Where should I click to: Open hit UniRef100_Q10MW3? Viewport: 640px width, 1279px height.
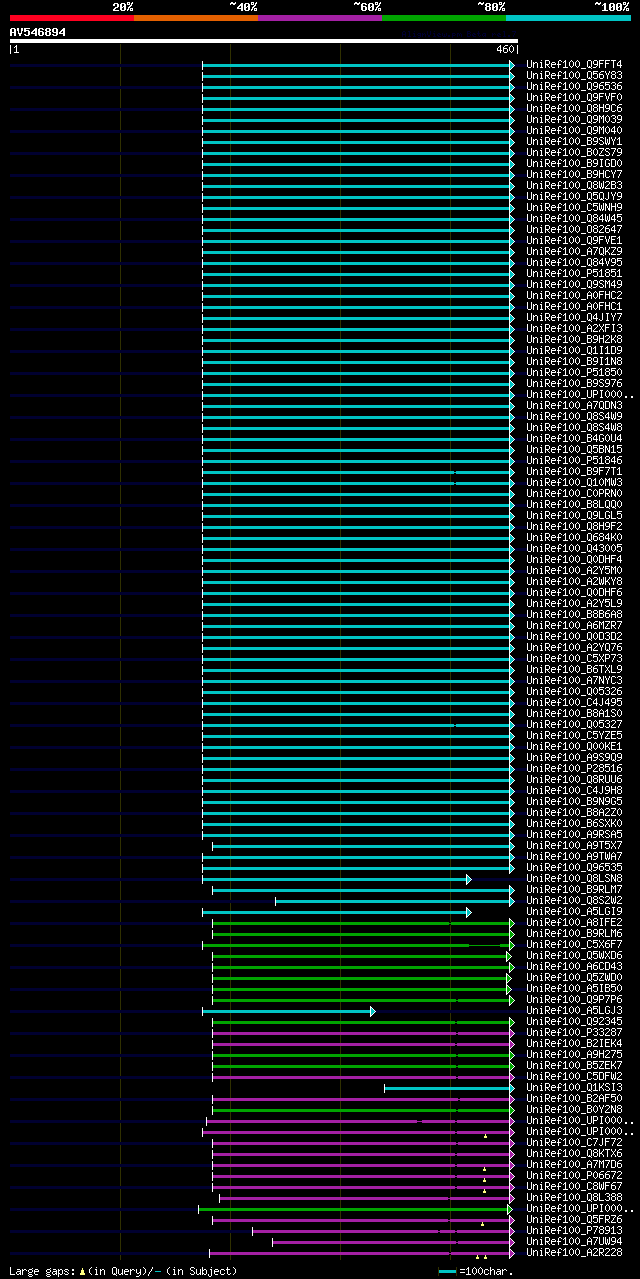(x=574, y=482)
